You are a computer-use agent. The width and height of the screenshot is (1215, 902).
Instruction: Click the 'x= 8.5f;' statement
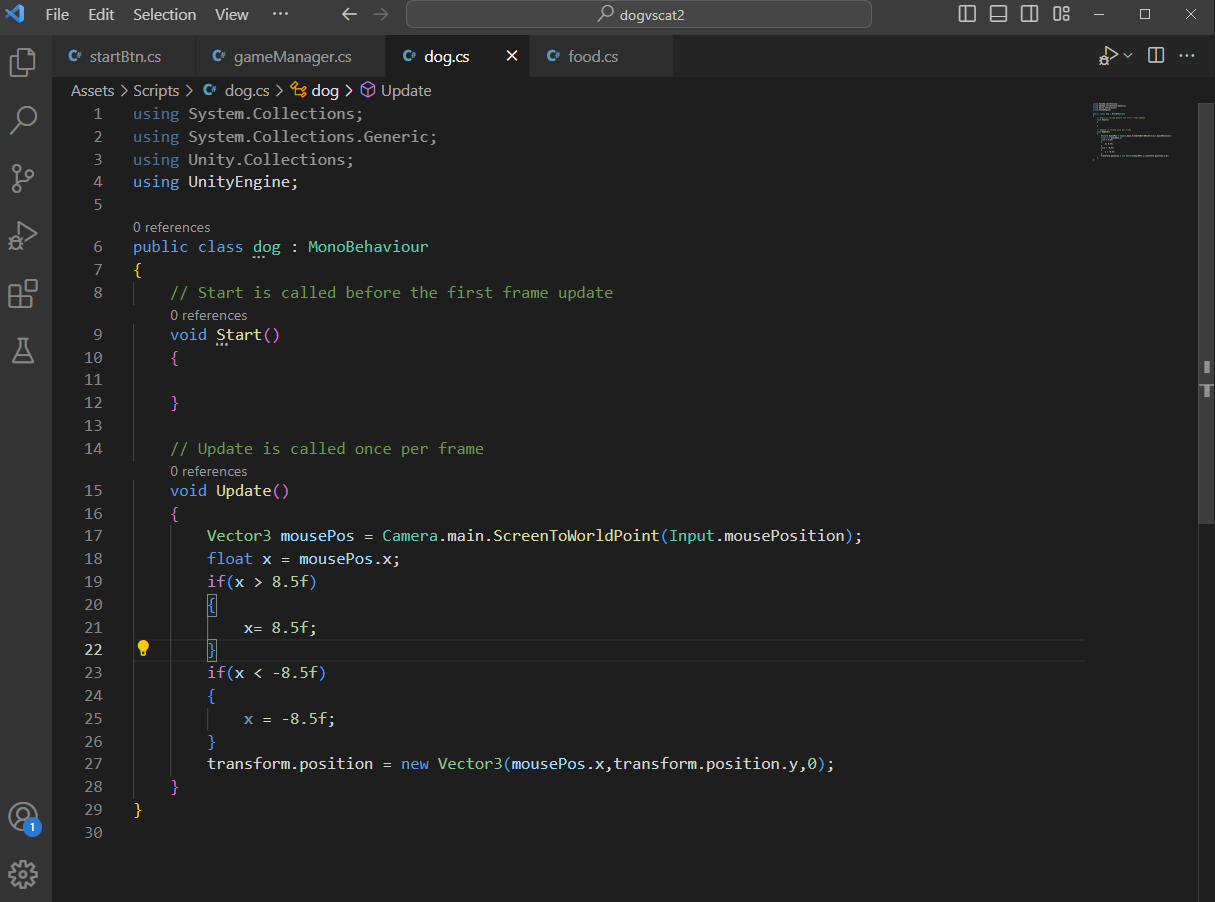click(x=281, y=628)
